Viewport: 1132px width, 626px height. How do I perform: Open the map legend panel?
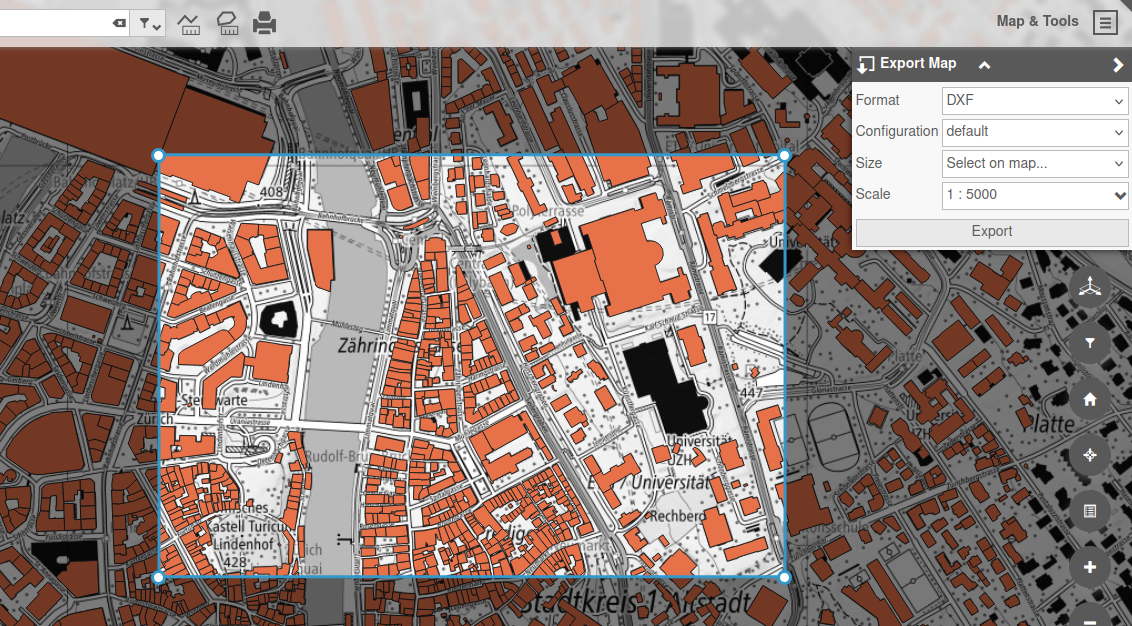point(1090,511)
